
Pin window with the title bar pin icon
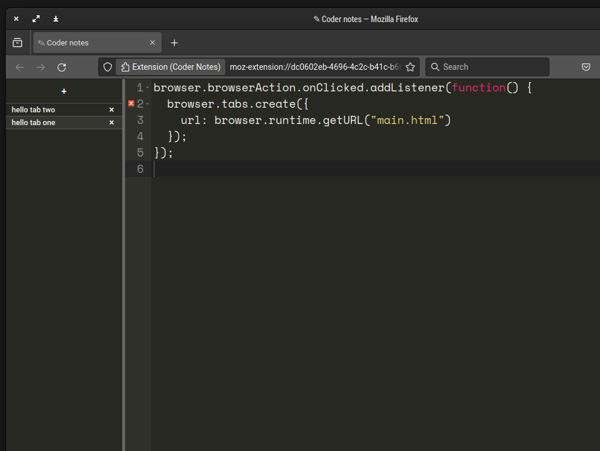pos(56,19)
